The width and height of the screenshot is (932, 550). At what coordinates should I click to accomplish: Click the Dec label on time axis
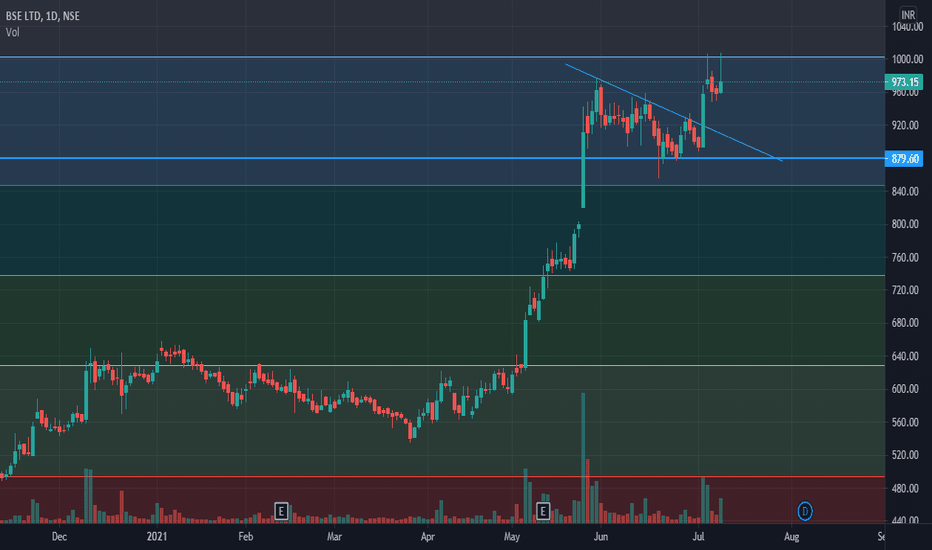point(59,537)
